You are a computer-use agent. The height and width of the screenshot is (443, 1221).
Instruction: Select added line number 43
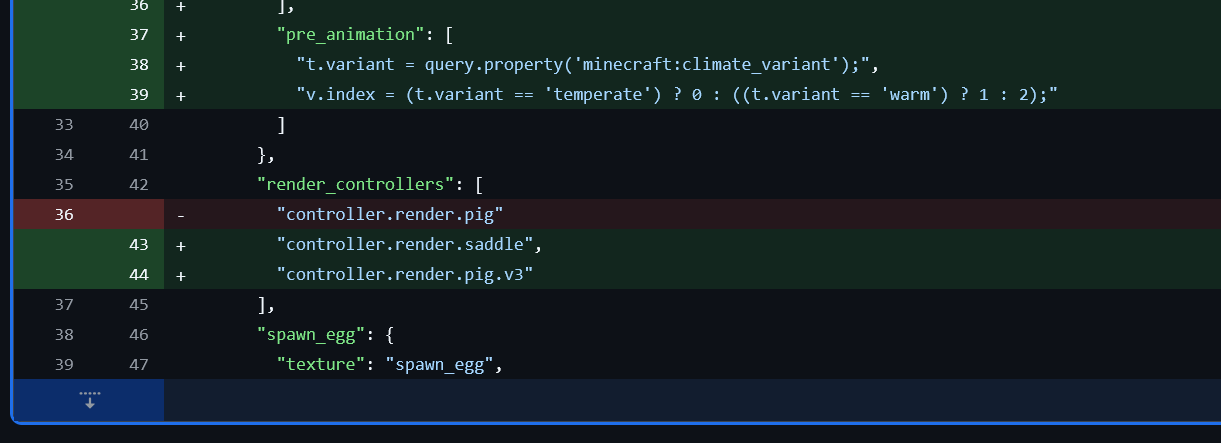pos(139,245)
